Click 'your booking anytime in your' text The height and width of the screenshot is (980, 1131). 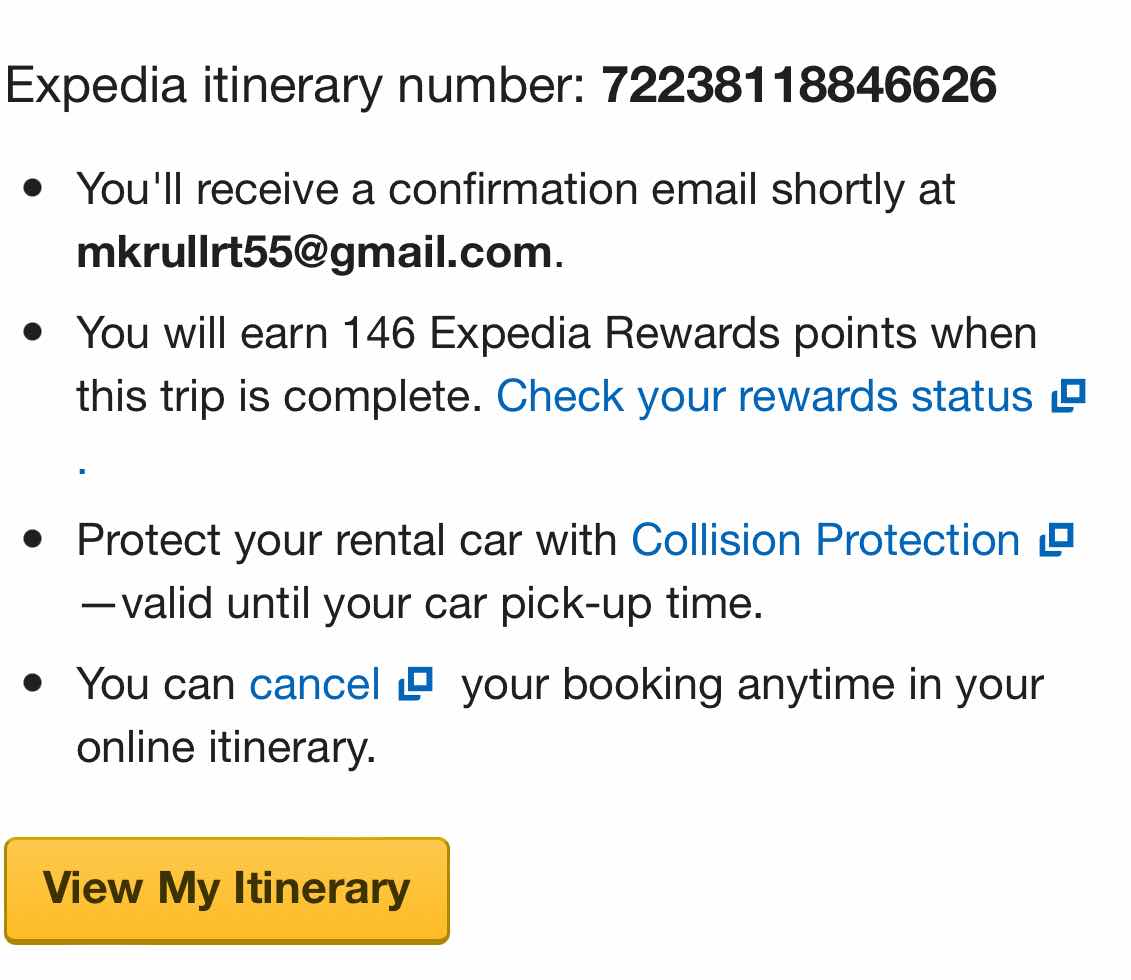[x=753, y=685]
